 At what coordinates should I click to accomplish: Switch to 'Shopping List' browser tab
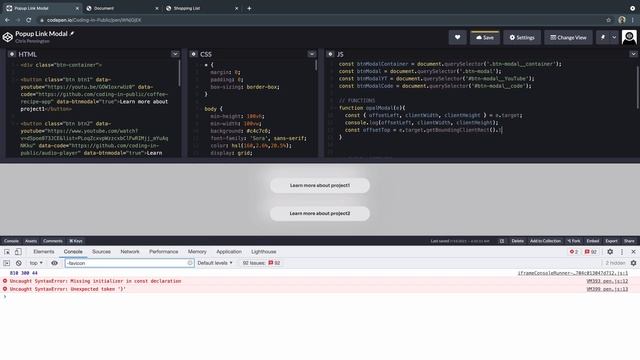tap(202, 8)
